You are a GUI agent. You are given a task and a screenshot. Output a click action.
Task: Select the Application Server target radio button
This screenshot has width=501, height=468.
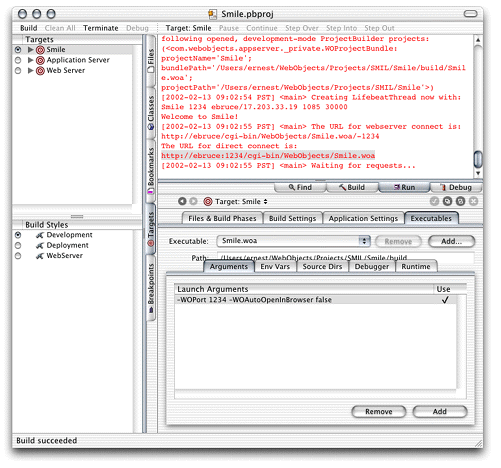[x=18, y=60]
